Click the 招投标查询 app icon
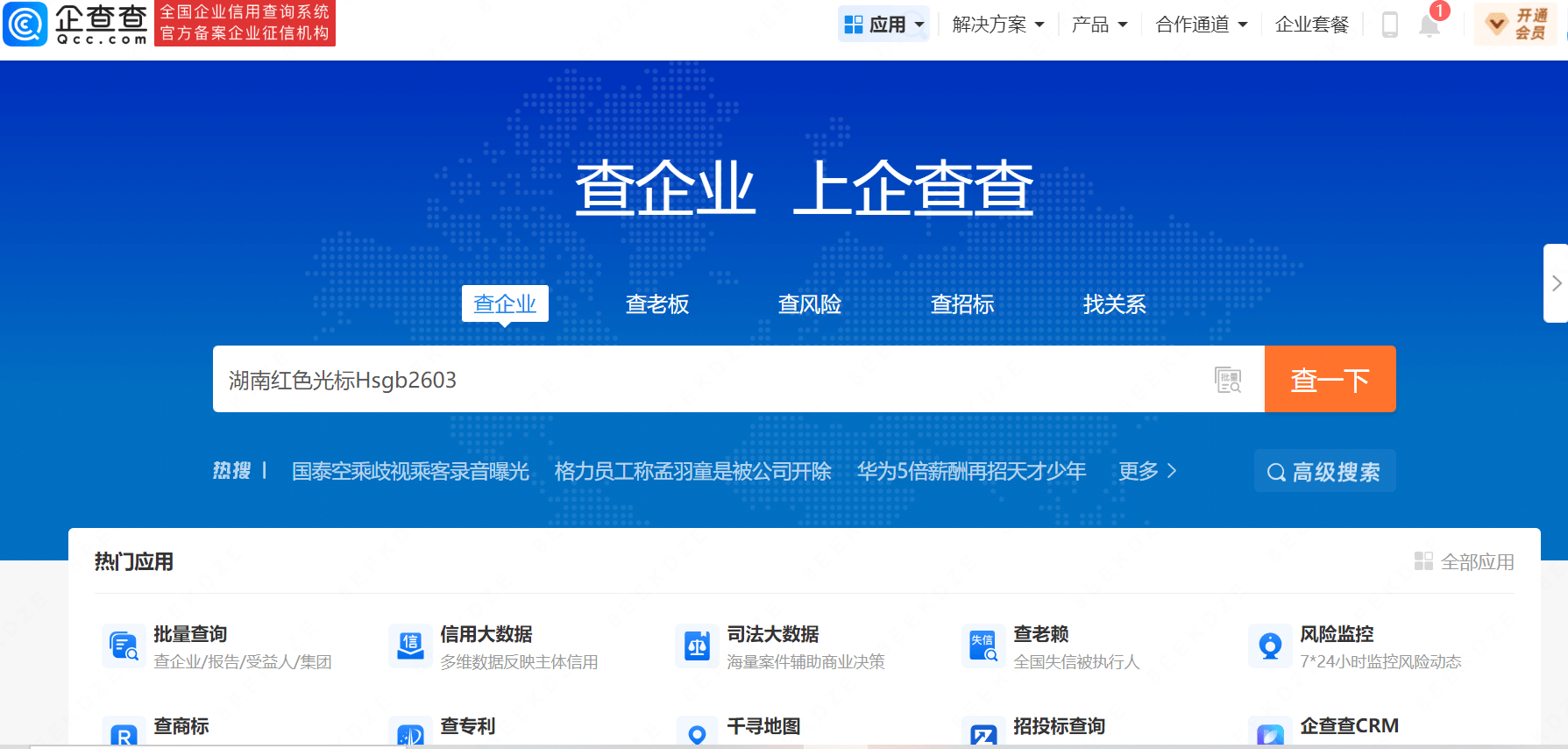1568x749 pixels. click(983, 733)
